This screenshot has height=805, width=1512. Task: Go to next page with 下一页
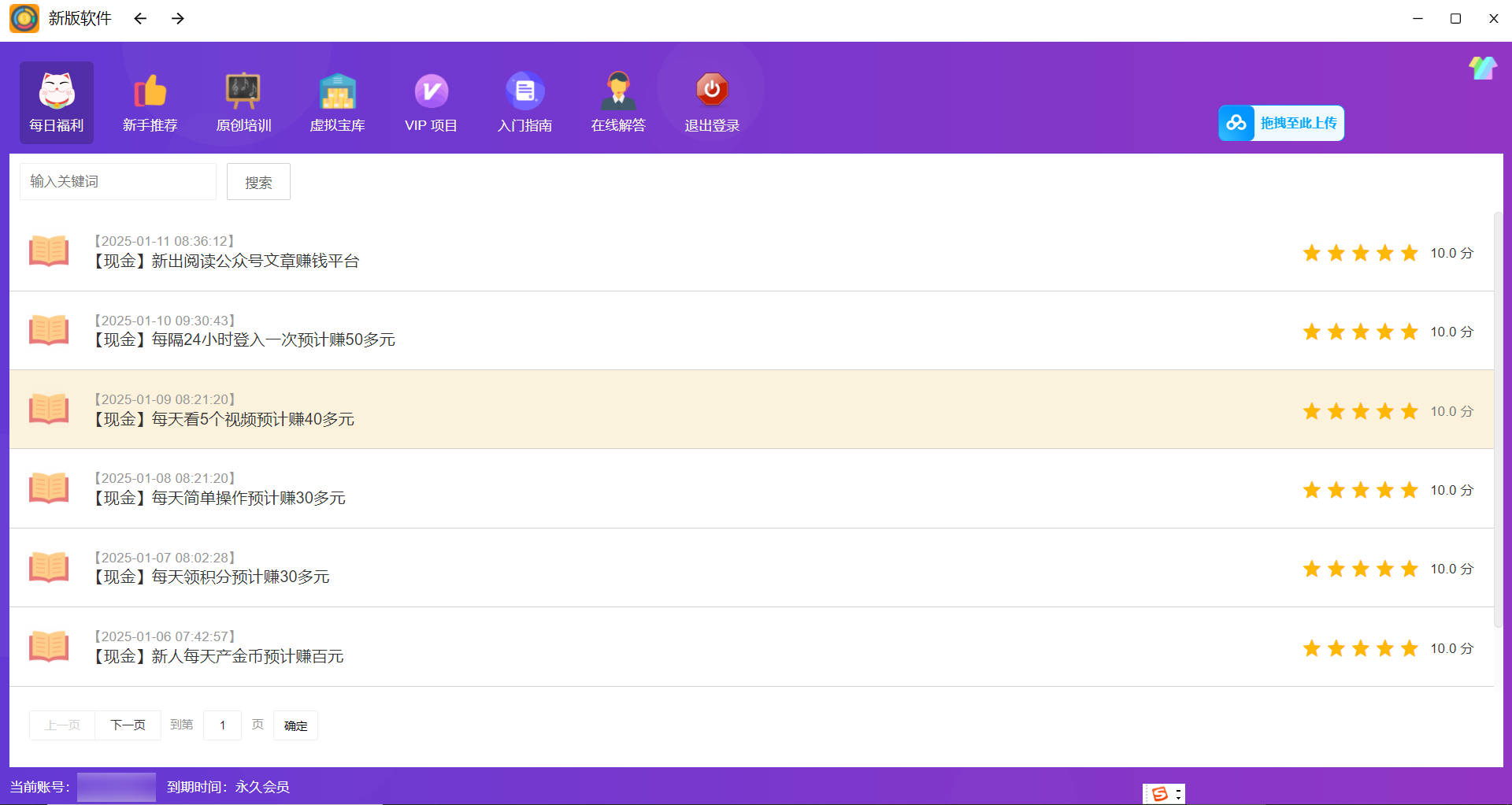(128, 725)
